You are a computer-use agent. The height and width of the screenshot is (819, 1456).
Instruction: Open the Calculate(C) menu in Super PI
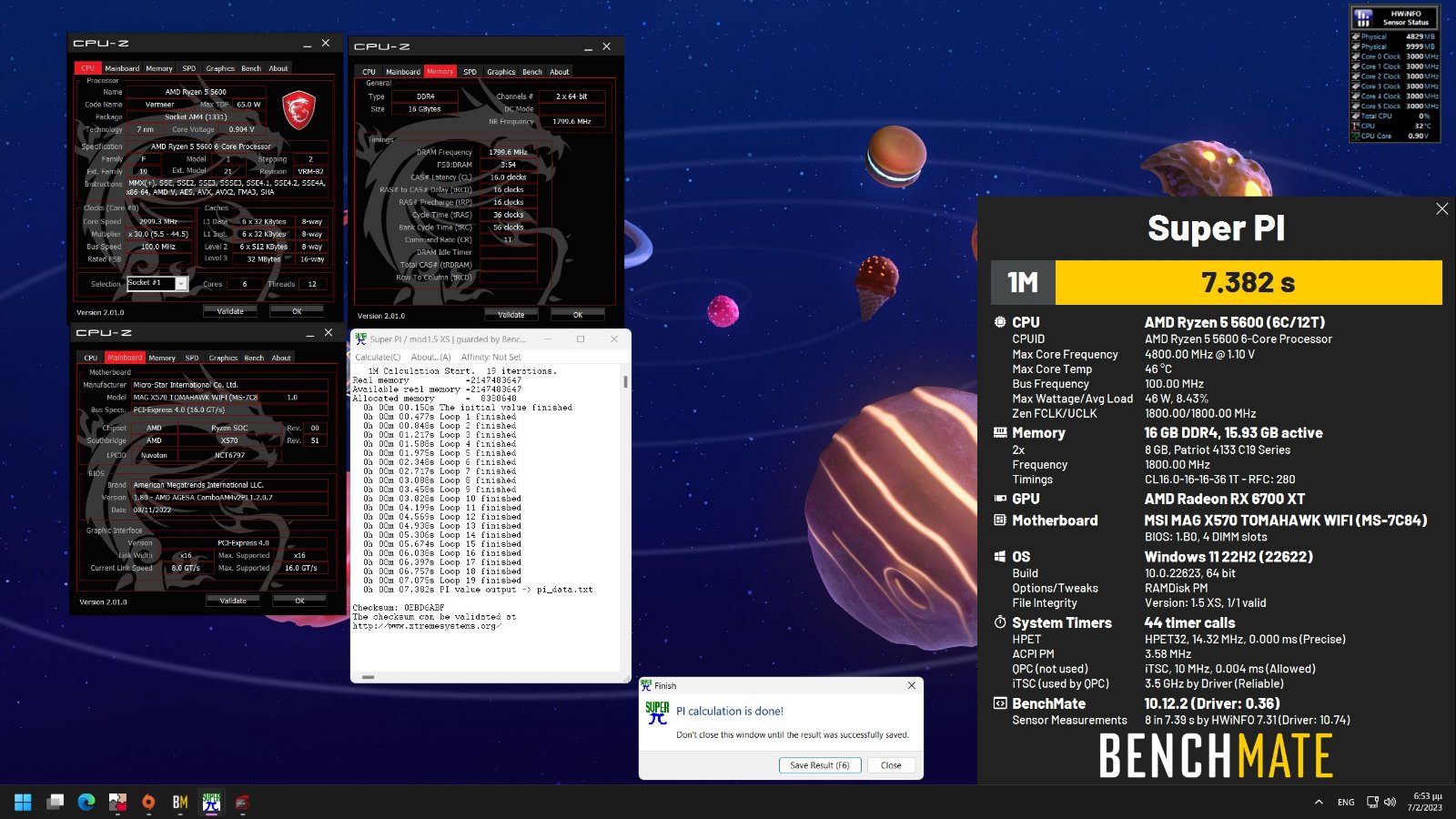point(378,357)
